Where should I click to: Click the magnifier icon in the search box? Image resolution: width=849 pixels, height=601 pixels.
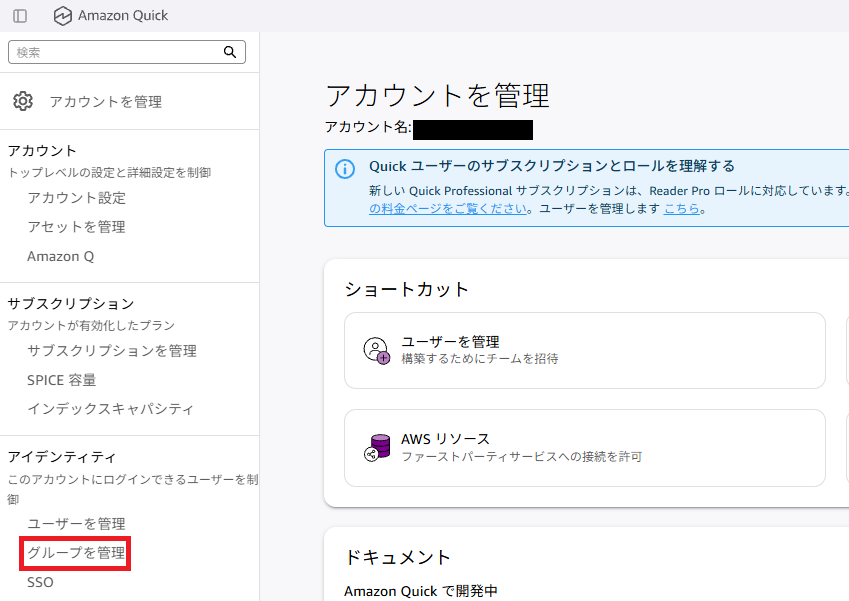[230, 52]
